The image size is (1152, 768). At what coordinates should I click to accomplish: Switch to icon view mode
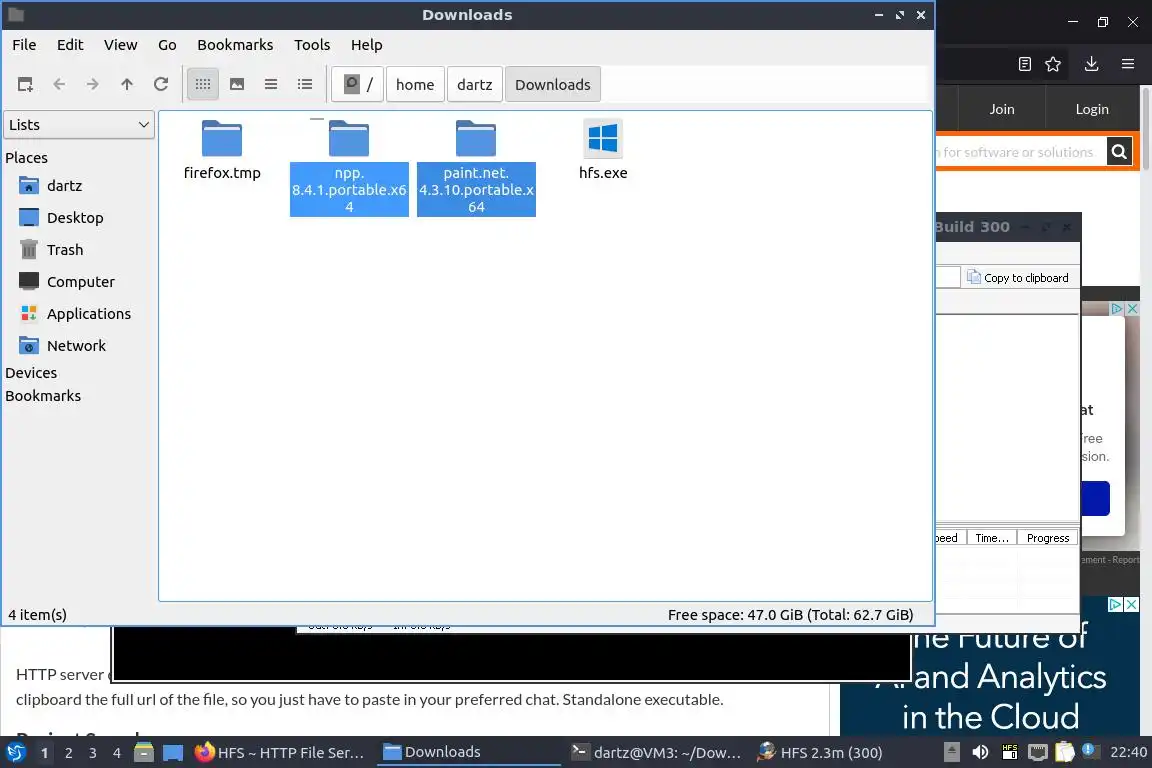click(x=204, y=85)
